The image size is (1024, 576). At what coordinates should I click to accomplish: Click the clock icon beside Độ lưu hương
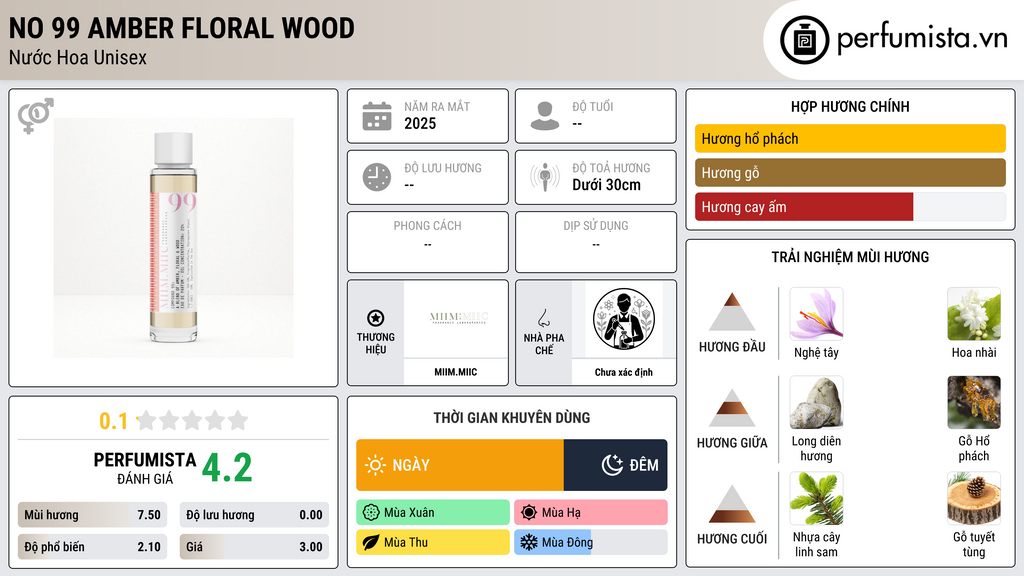pyautogui.click(x=377, y=177)
